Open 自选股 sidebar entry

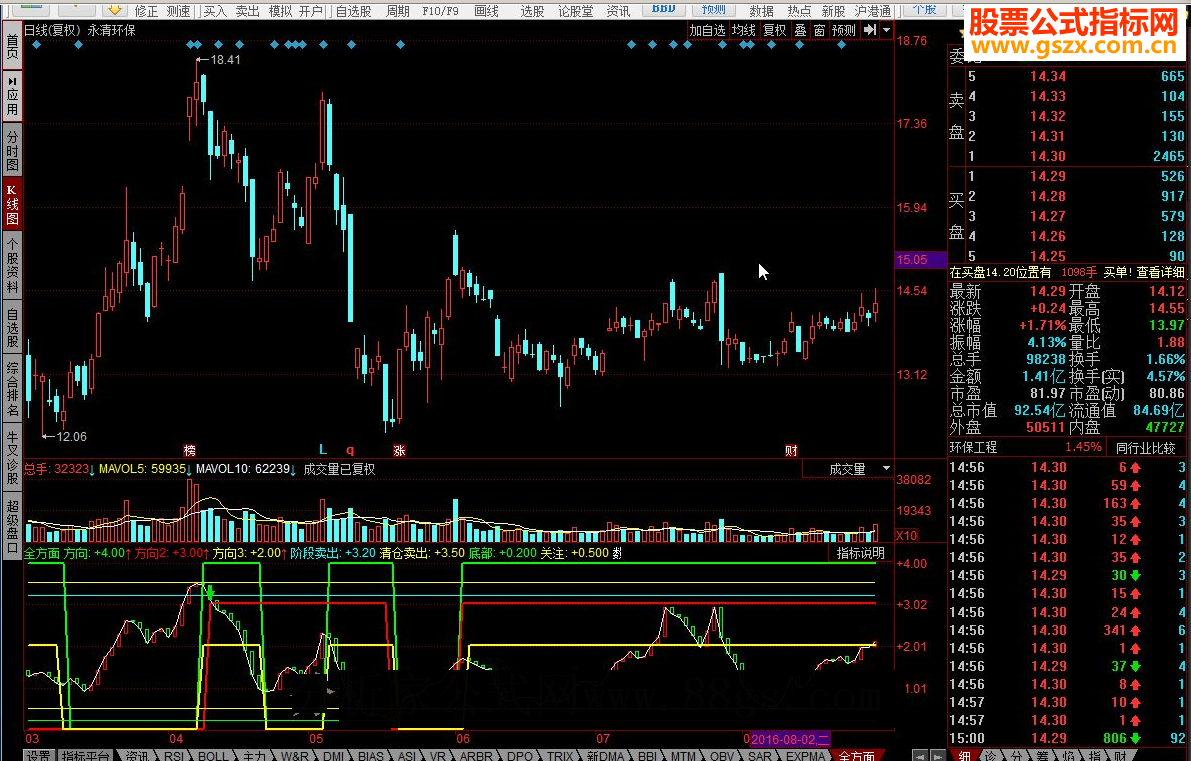tap(12, 327)
